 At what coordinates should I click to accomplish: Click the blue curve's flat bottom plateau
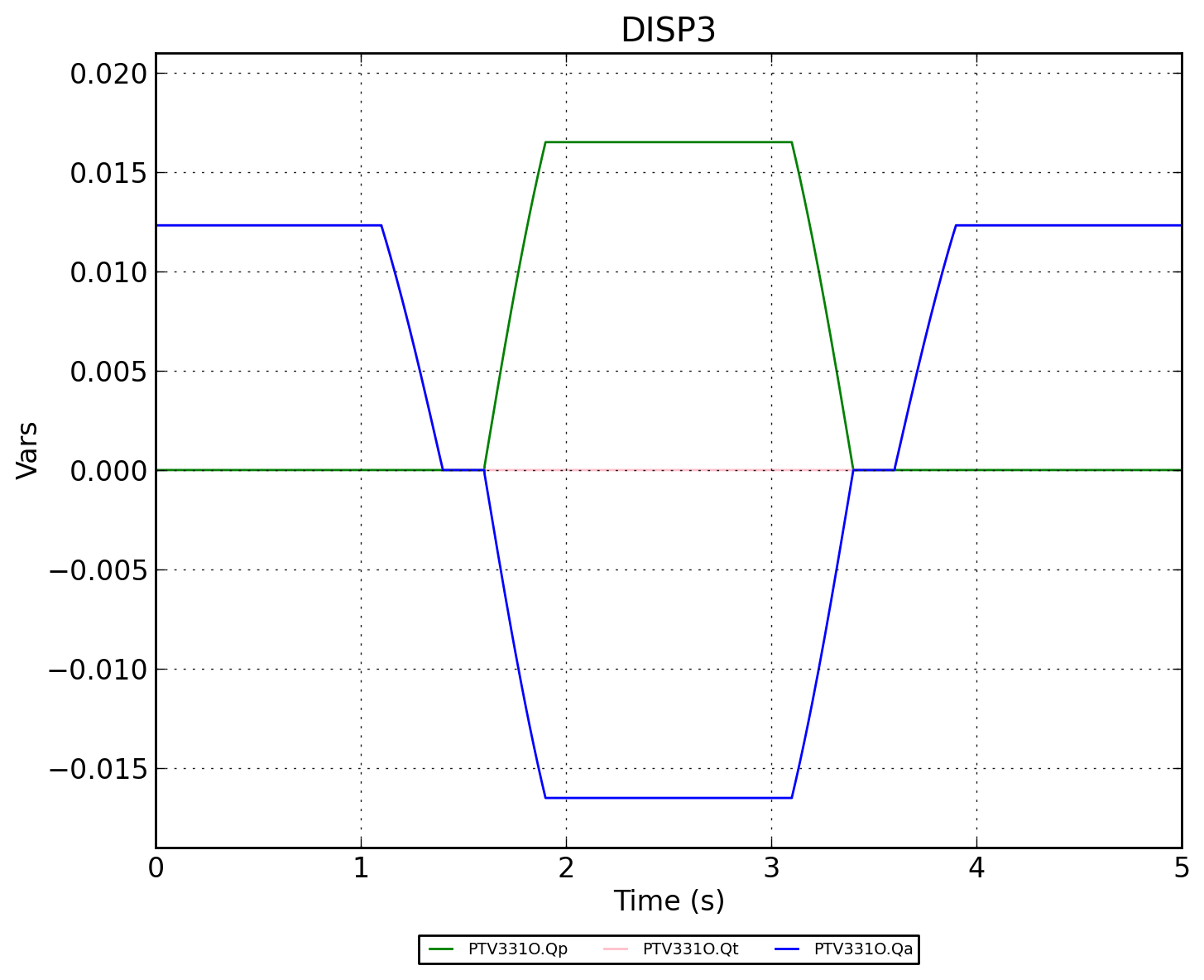[669, 798]
